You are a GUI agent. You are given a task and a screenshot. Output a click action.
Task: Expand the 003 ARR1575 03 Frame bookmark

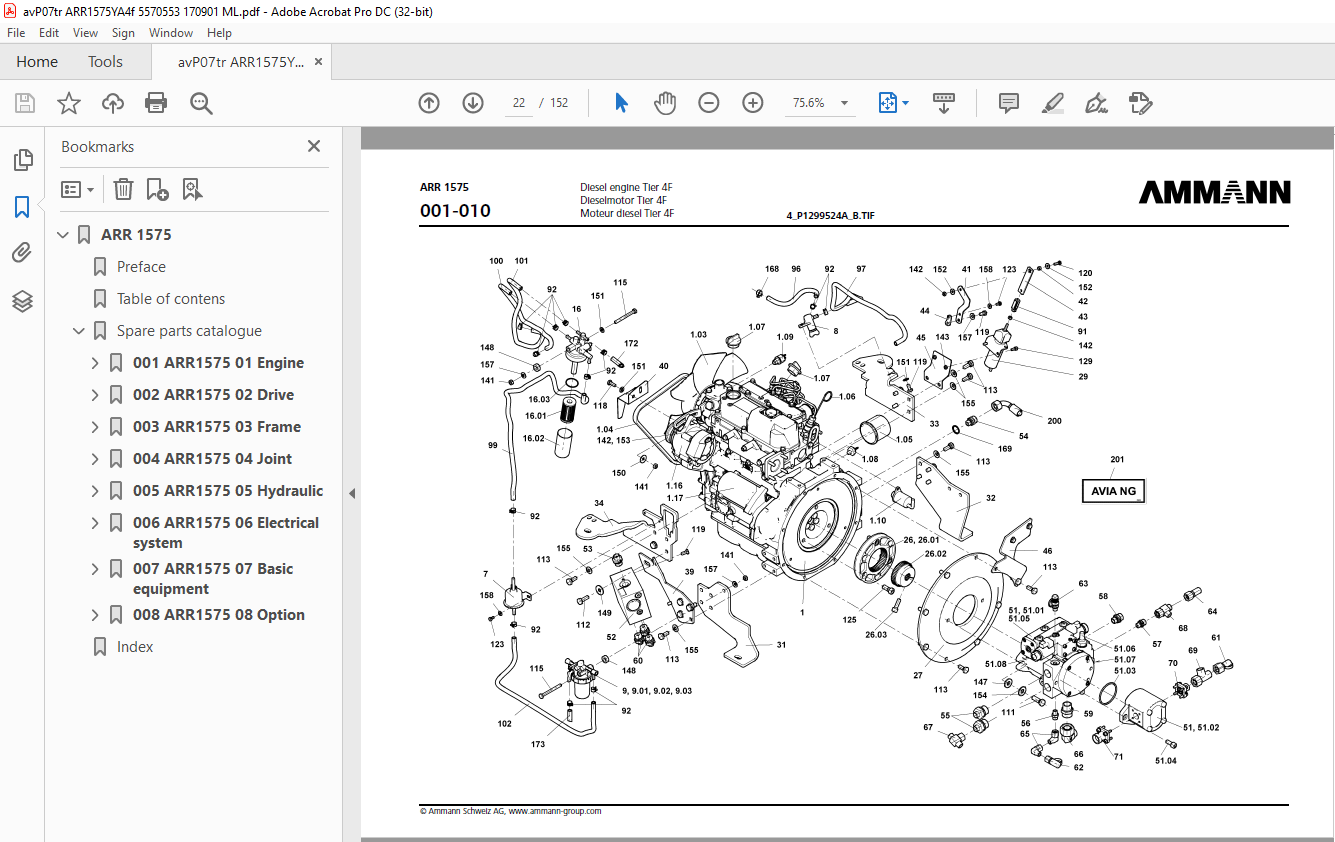tap(95, 427)
